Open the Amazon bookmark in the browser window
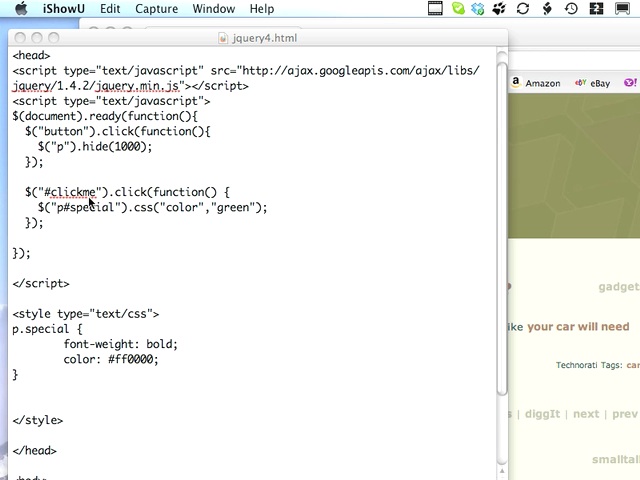 pyautogui.click(x=536, y=83)
